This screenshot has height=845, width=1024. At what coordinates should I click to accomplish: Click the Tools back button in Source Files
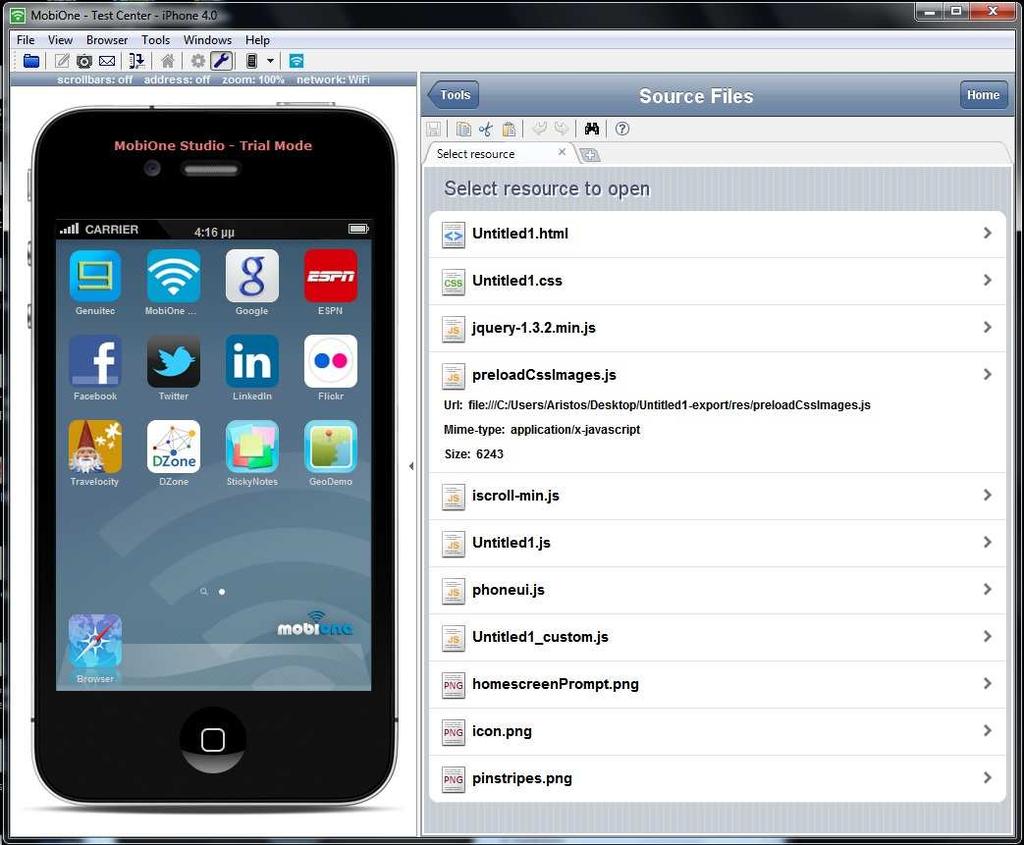pyautogui.click(x=453, y=95)
